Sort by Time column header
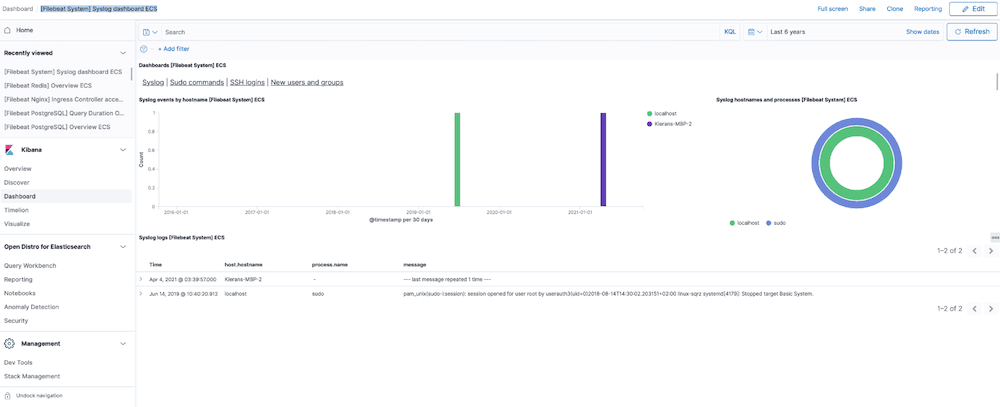Image resolution: width=1000 pixels, height=407 pixels. (156, 264)
